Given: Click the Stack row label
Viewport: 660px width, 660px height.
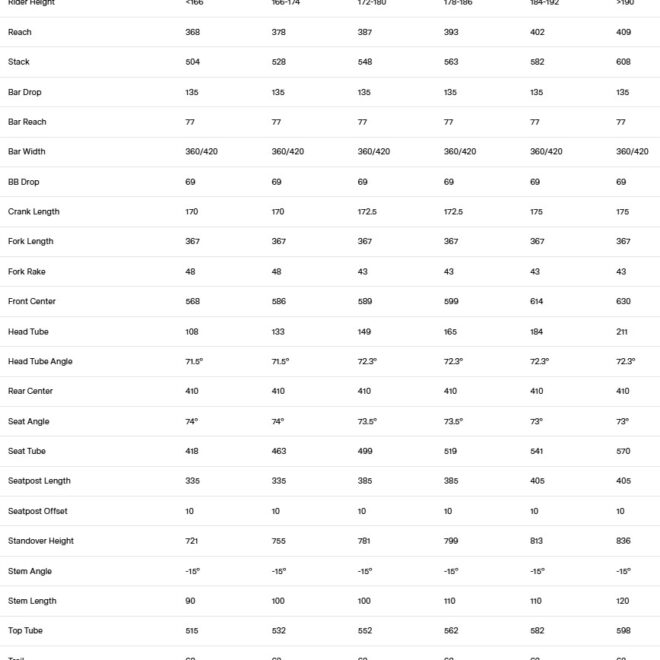Looking at the screenshot, I should coord(19,62).
